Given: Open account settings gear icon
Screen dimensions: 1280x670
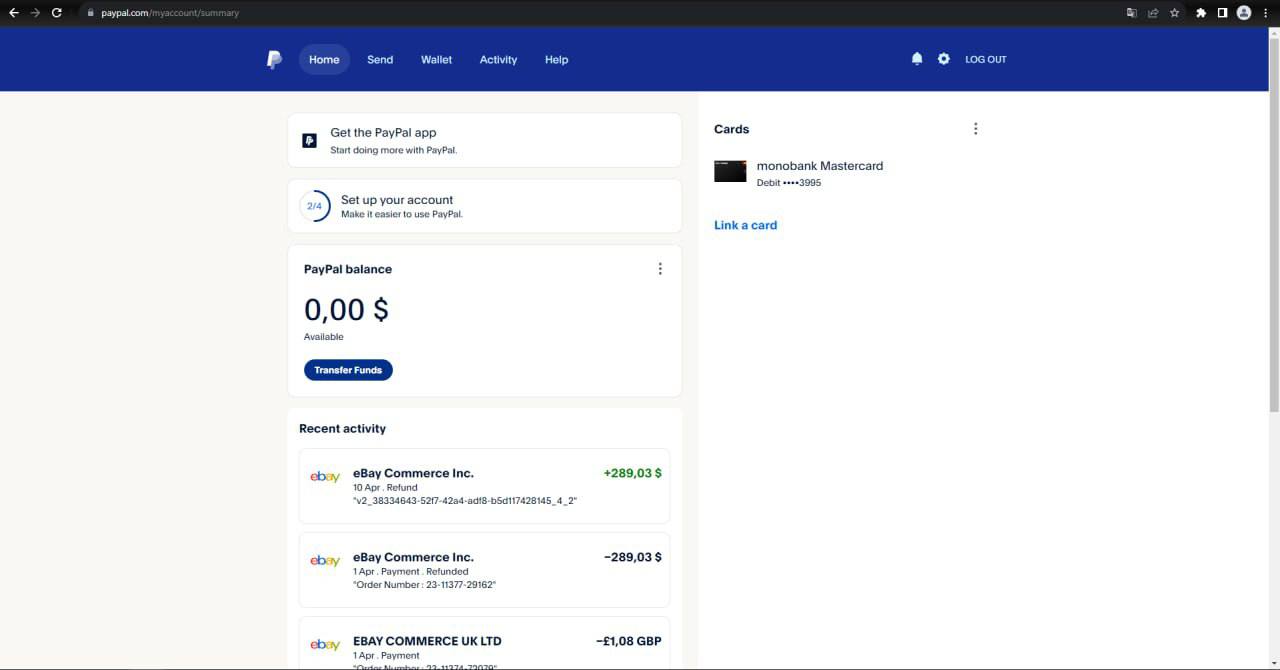Looking at the screenshot, I should coord(943,59).
